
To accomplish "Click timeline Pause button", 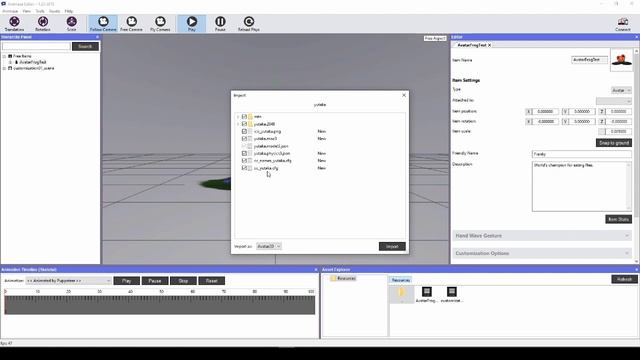I will click(155, 281).
